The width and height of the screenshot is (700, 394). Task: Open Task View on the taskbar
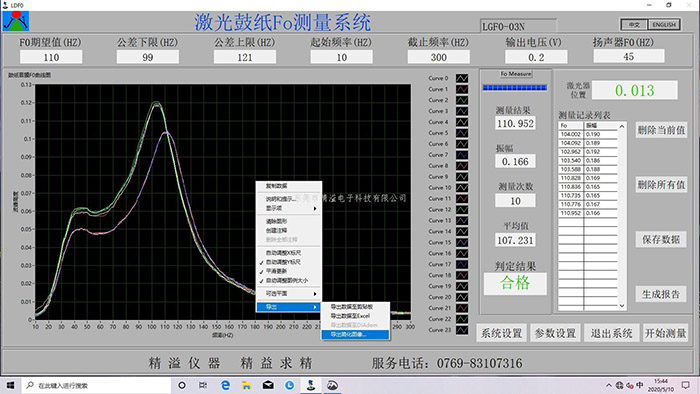[203, 385]
